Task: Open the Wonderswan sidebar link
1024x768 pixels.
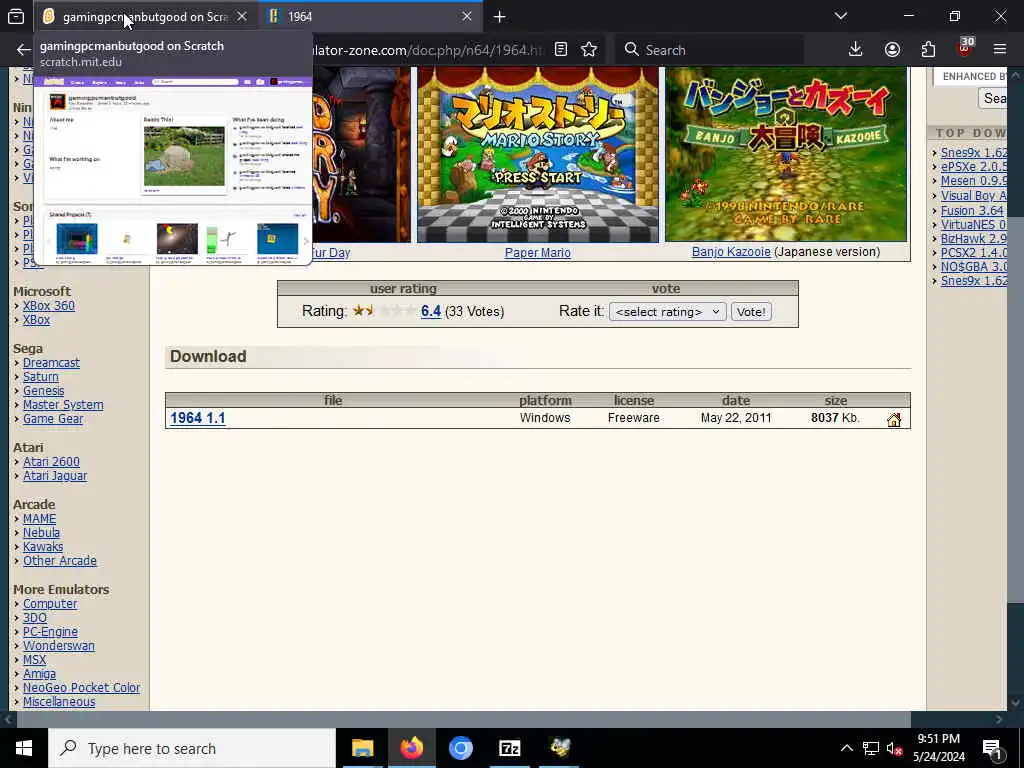Action: tap(59, 646)
